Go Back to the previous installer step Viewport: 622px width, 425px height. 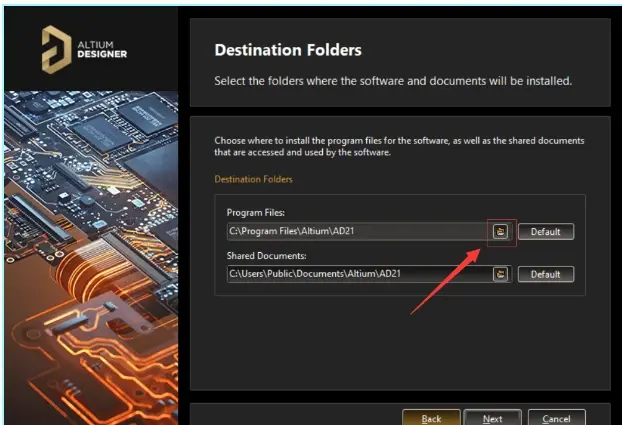click(x=431, y=418)
